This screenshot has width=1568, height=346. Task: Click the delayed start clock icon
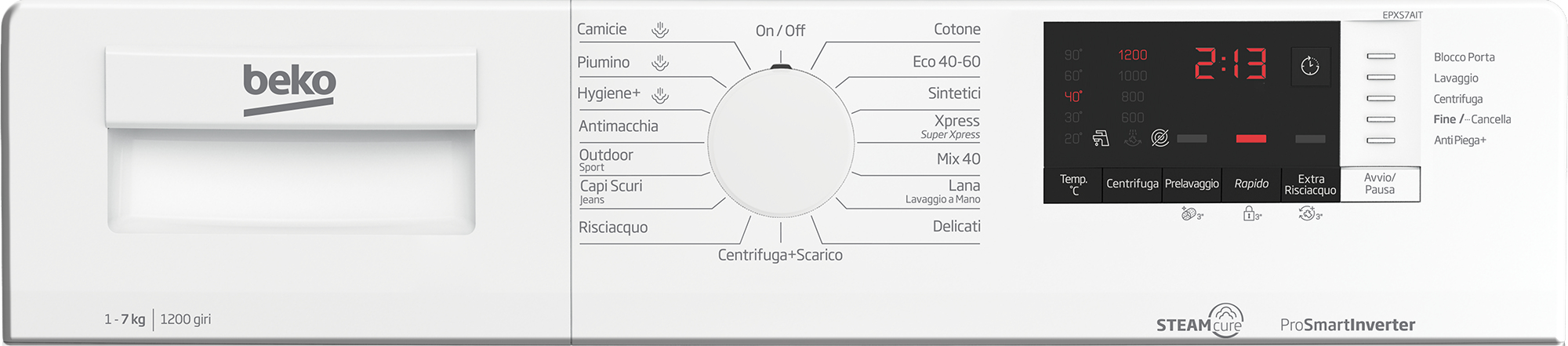1310,66
